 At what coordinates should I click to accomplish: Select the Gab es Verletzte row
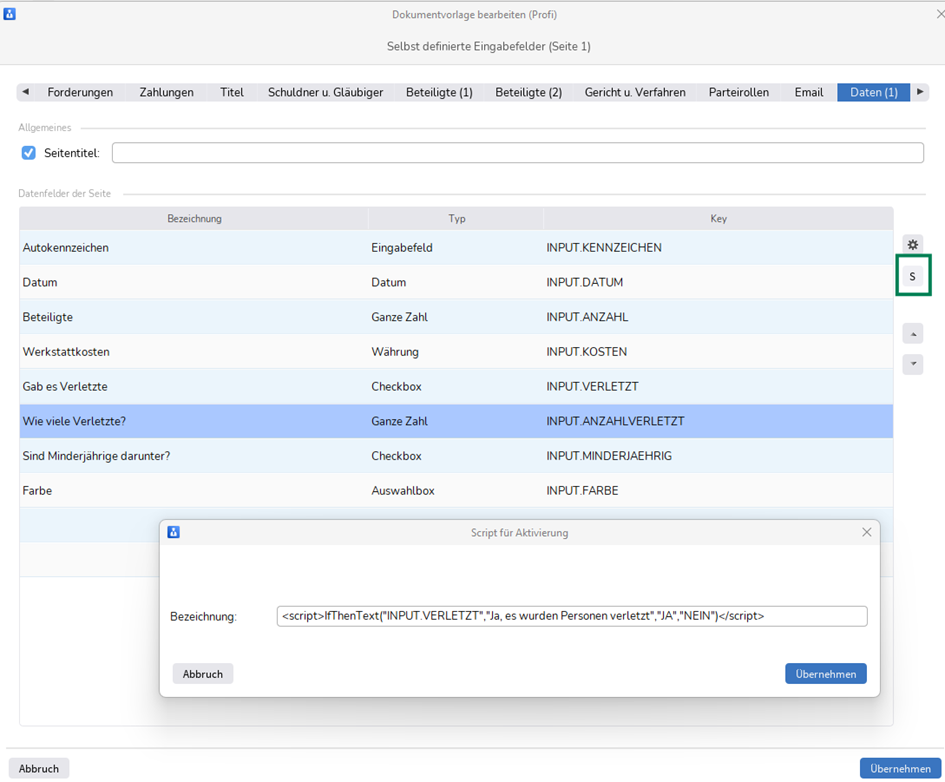click(x=456, y=386)
